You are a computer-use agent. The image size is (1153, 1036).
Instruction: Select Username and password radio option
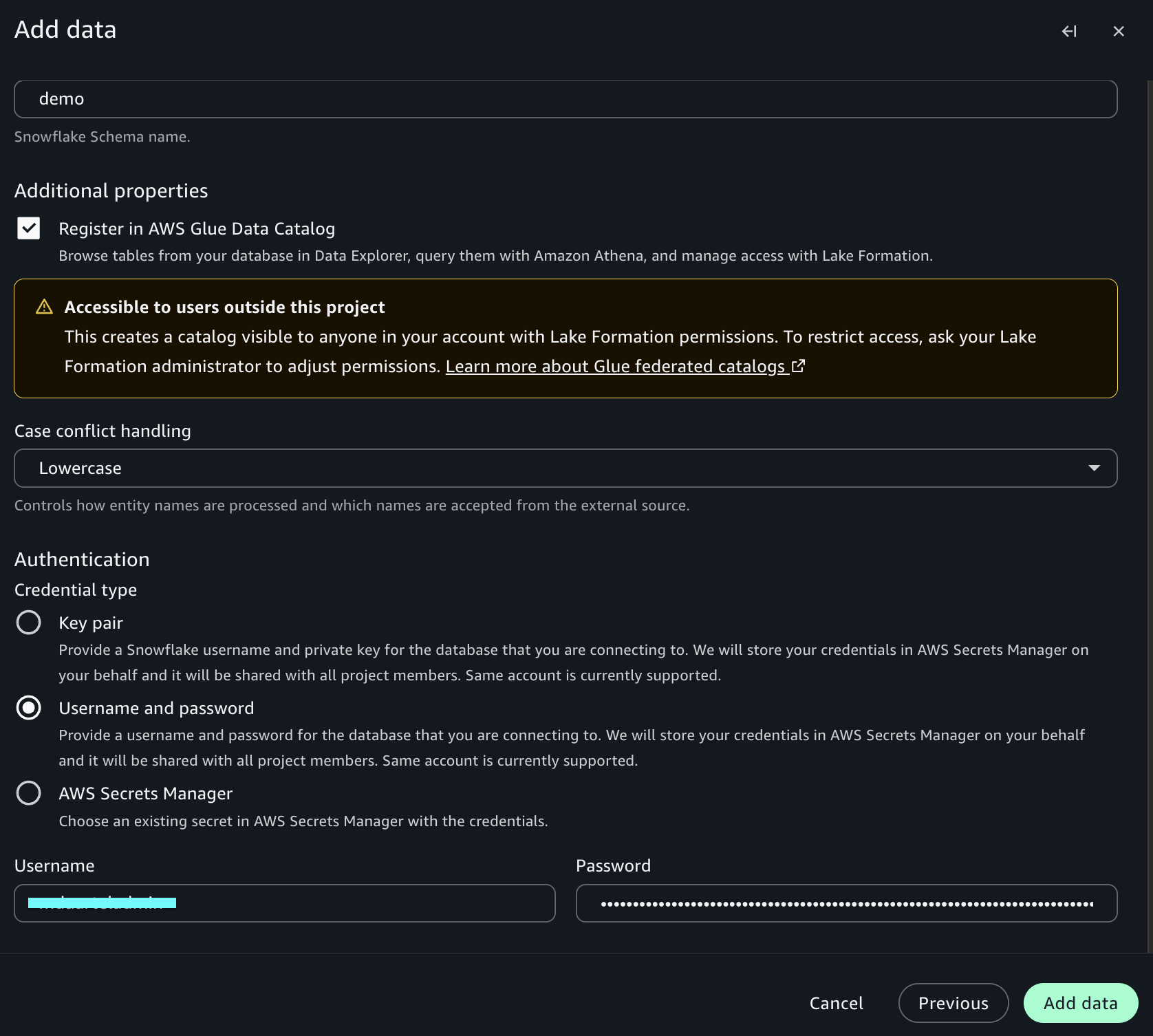pos(29,708)
